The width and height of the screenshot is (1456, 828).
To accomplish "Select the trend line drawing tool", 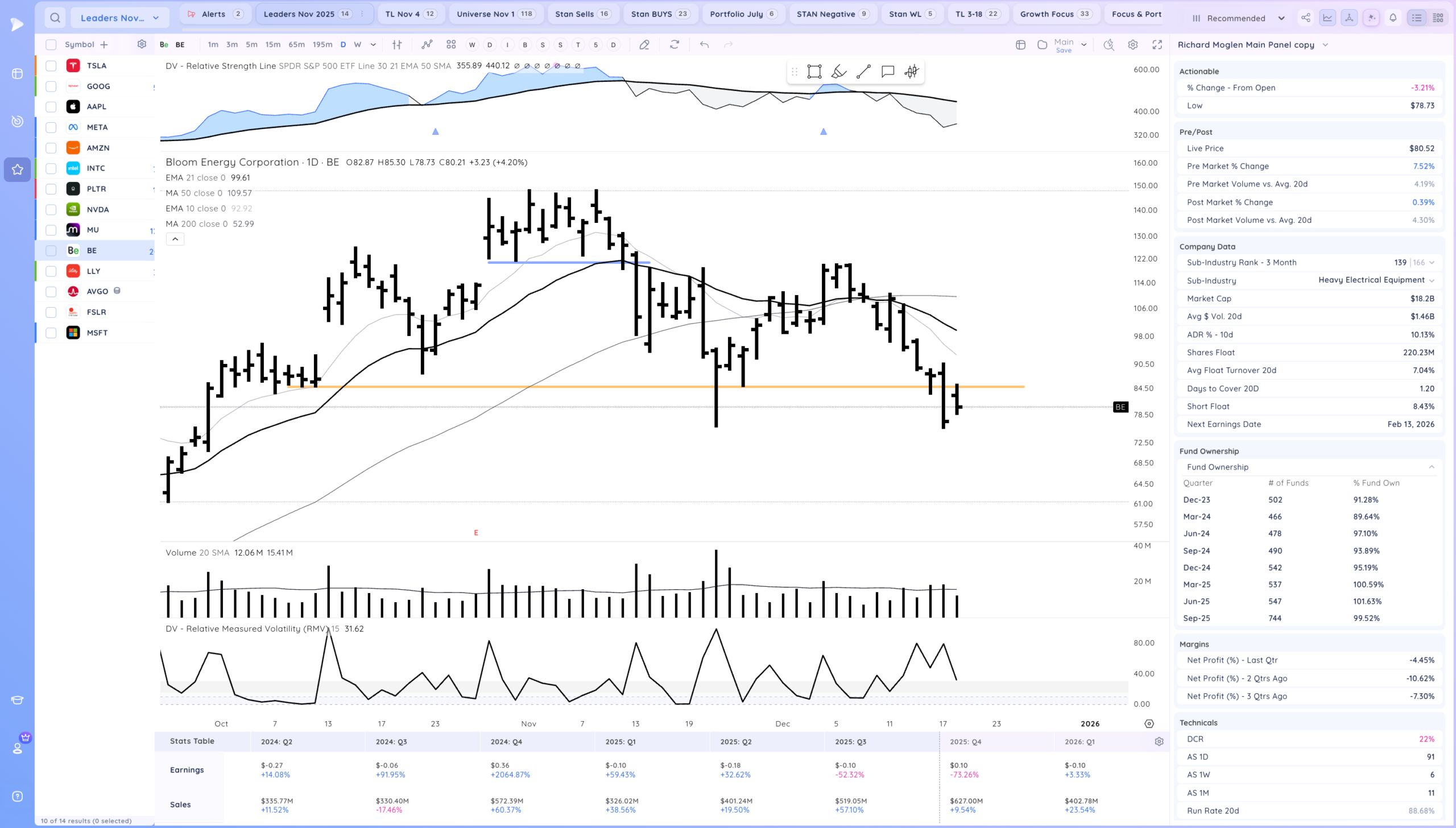I will point(863,72).
